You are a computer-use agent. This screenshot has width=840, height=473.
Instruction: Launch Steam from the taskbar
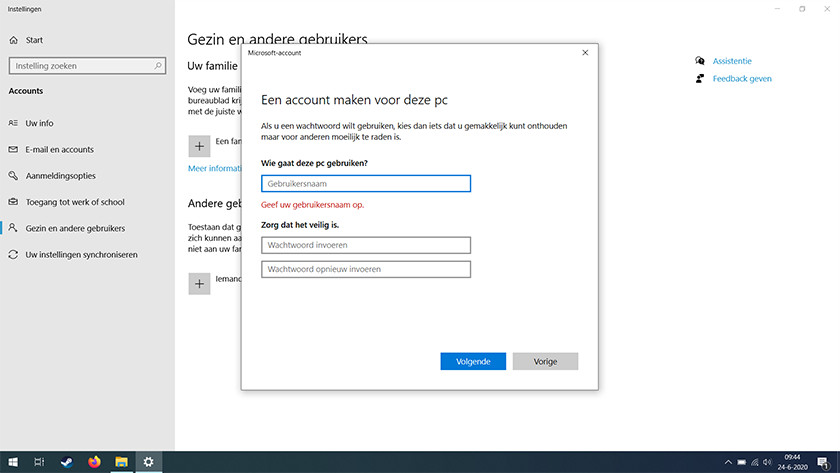67,462
